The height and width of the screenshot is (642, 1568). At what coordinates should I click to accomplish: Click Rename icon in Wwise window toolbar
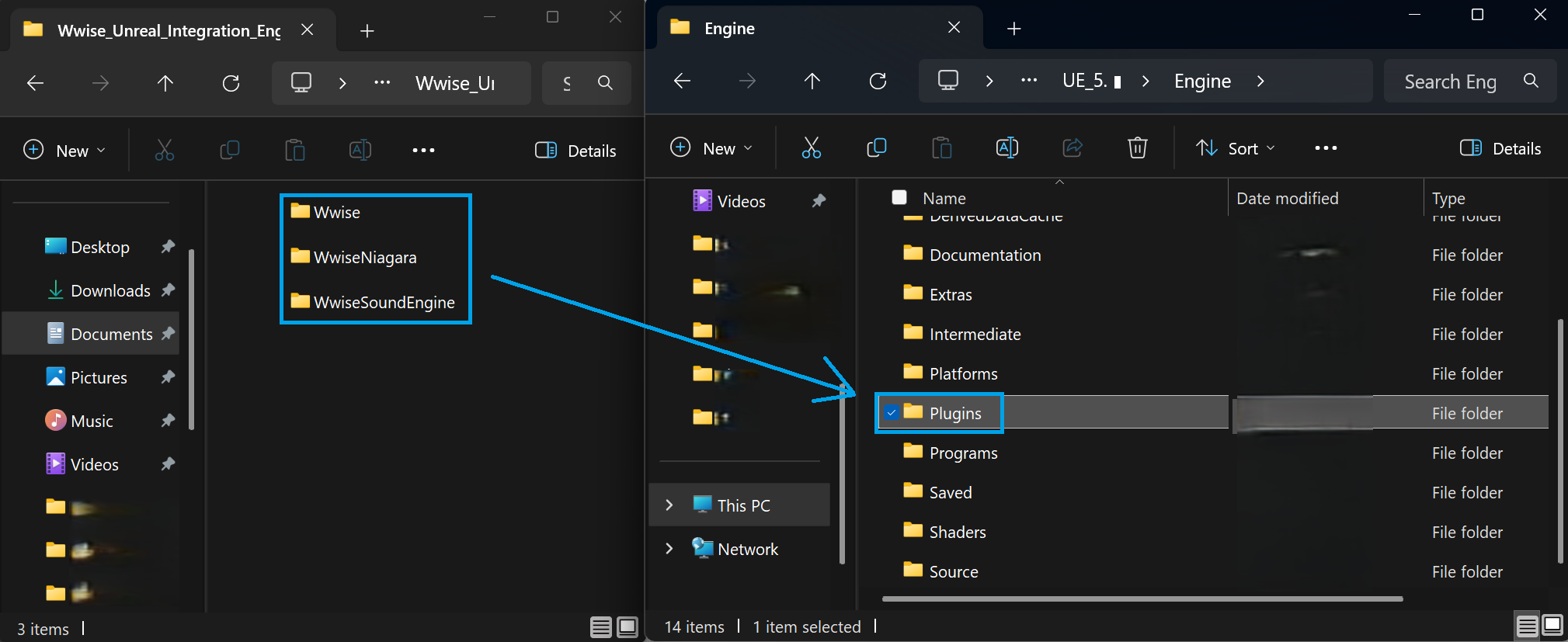pyautogui.click(x=360, y=150)
